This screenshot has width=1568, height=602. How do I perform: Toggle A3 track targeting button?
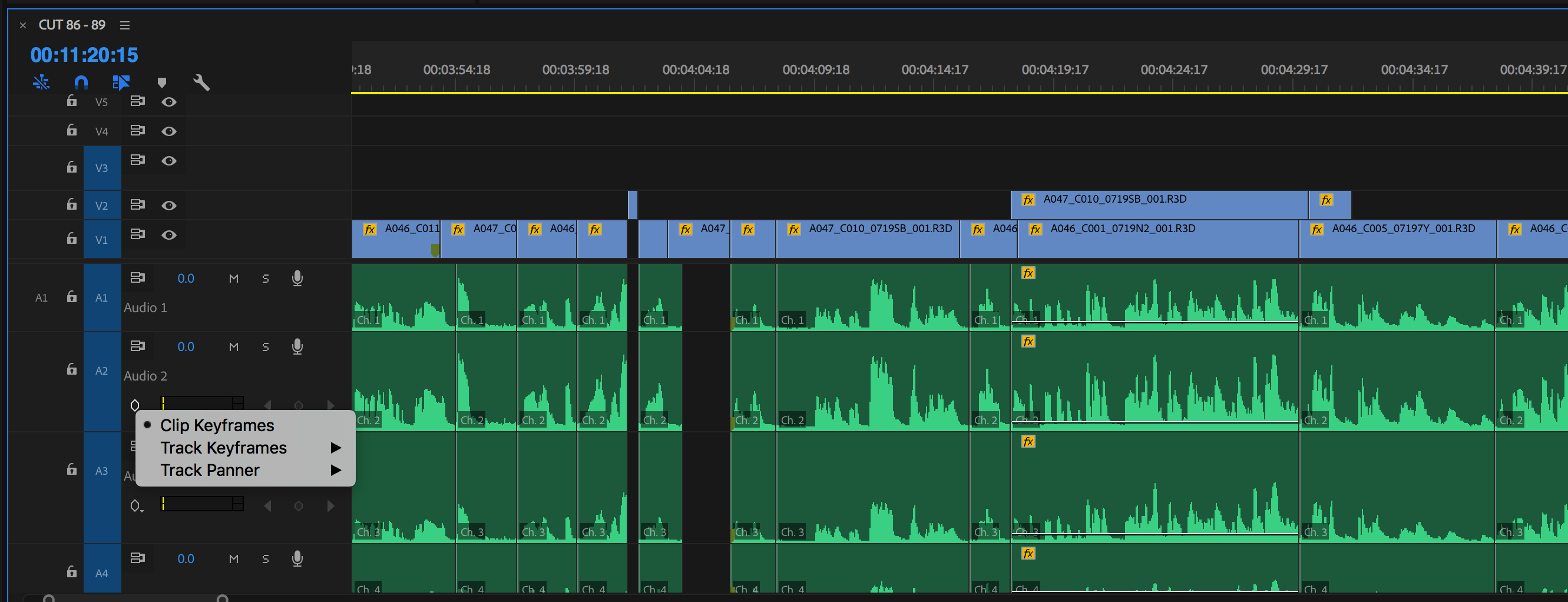coord(102,471)
